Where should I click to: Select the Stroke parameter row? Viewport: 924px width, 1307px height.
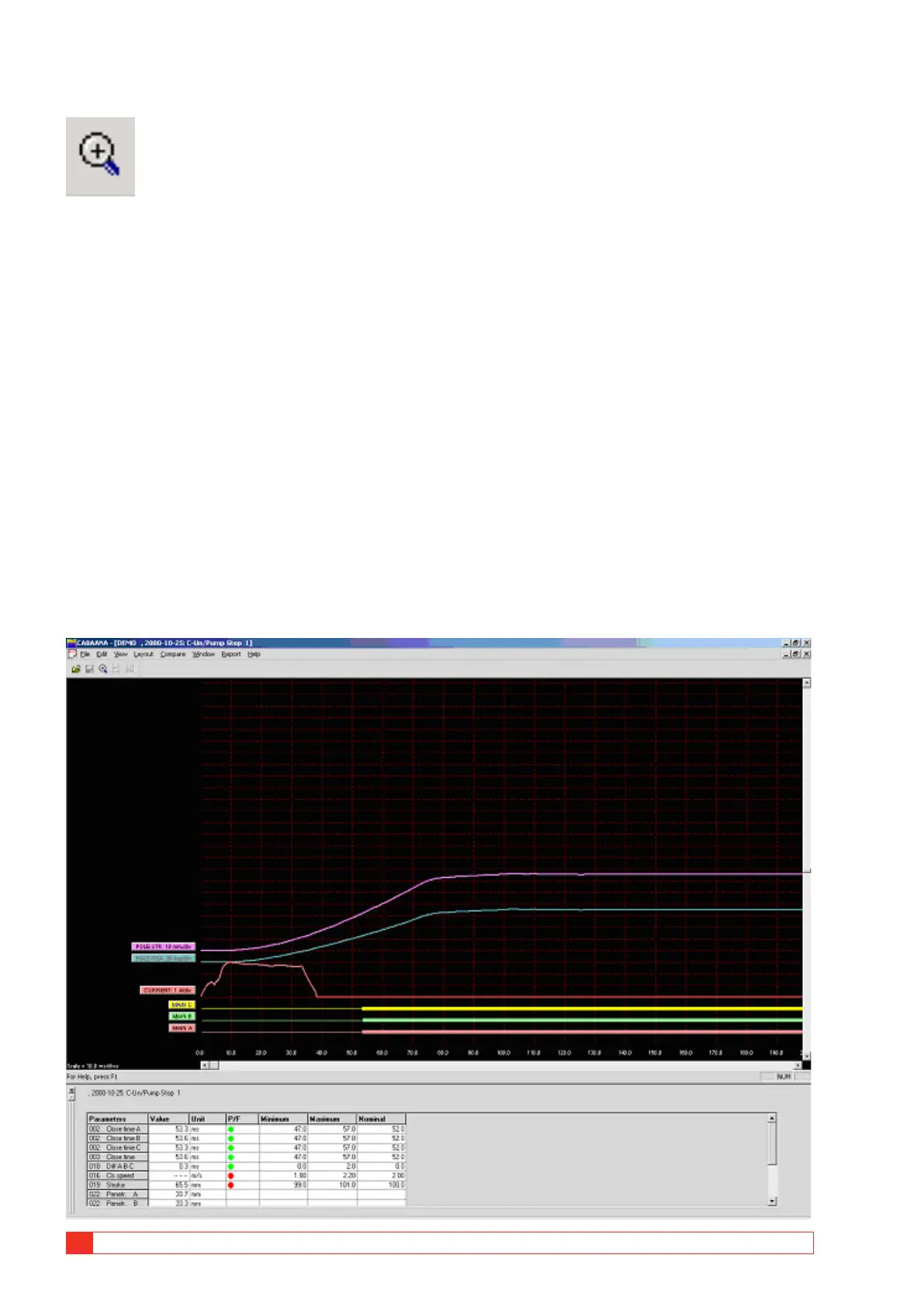pos(246,1185)
